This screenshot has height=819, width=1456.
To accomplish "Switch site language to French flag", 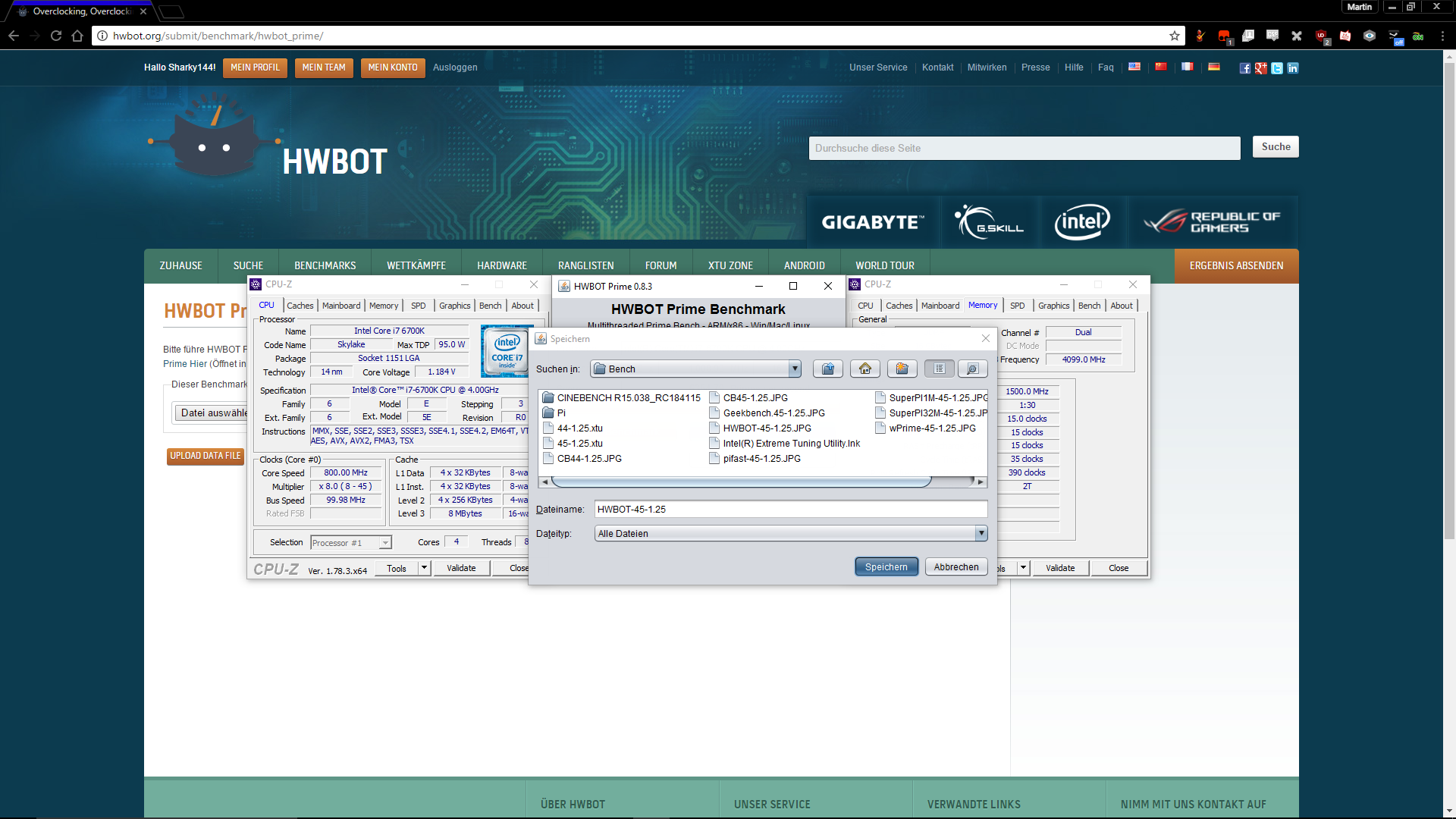I will [x=1188, y=67].
